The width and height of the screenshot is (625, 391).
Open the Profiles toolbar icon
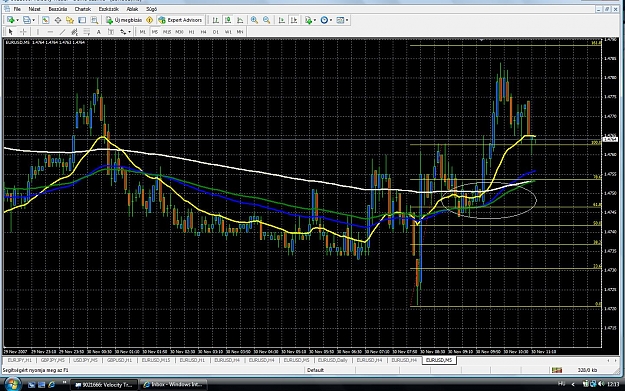[26, 20]
